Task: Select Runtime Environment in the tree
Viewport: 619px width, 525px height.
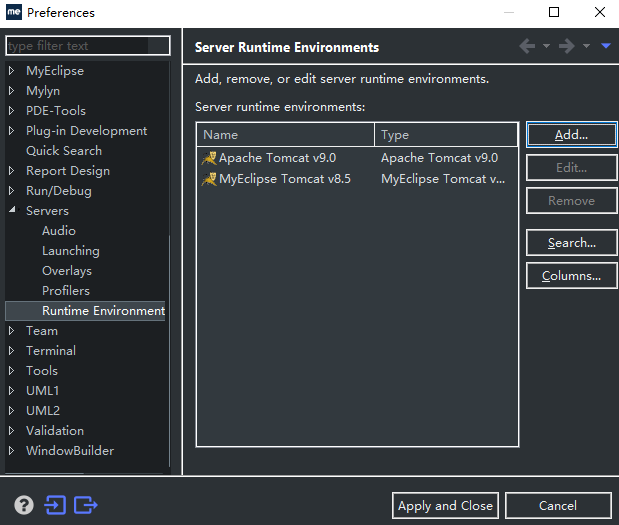Action: pos(103,311)
